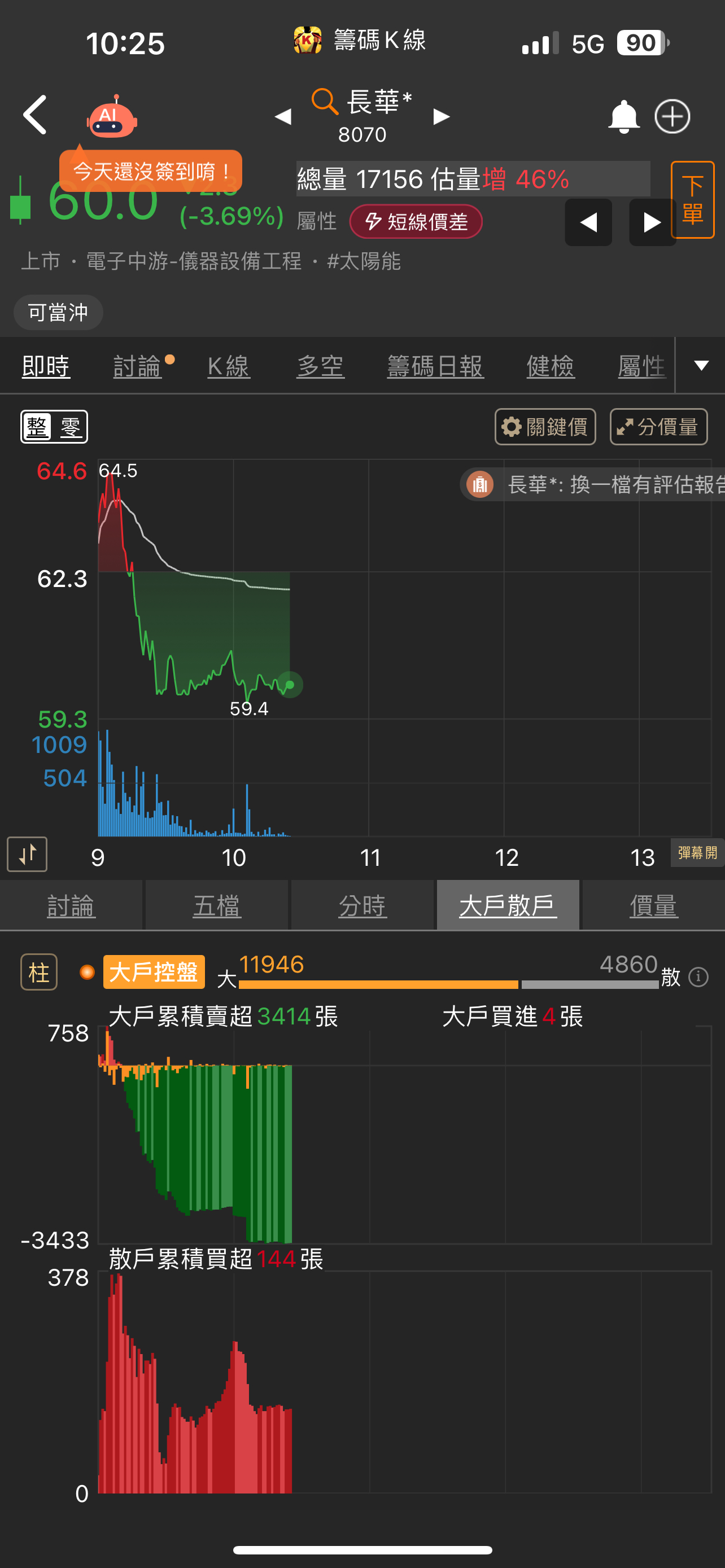Tap the (-3.69%) change percentage

(x=232, y=216)
